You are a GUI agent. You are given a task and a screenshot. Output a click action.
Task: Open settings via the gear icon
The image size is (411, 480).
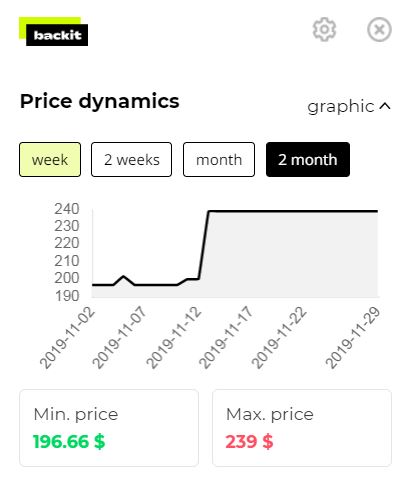[x=324, y=30]
